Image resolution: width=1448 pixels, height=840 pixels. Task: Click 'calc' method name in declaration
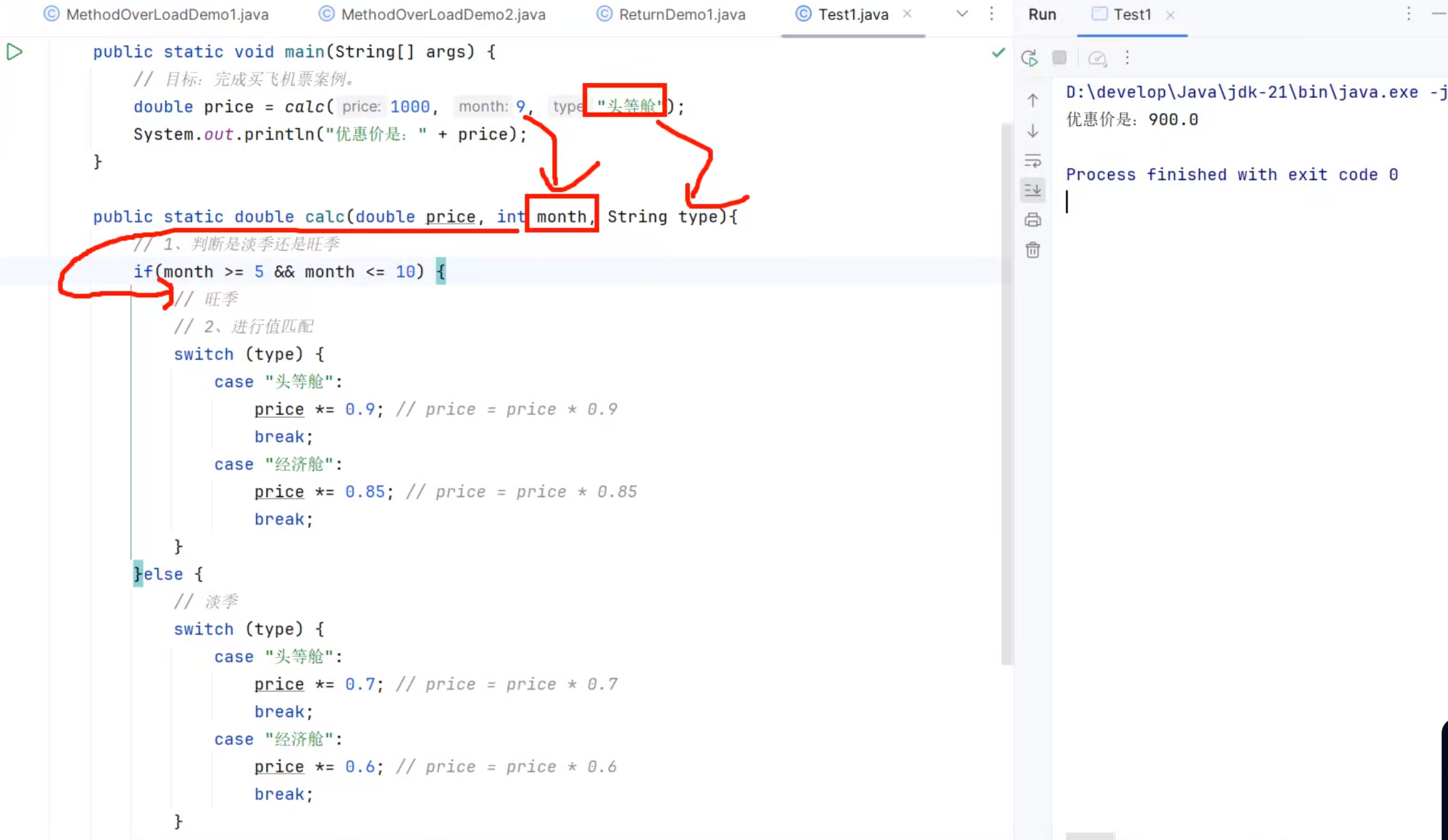pos(324,217)
